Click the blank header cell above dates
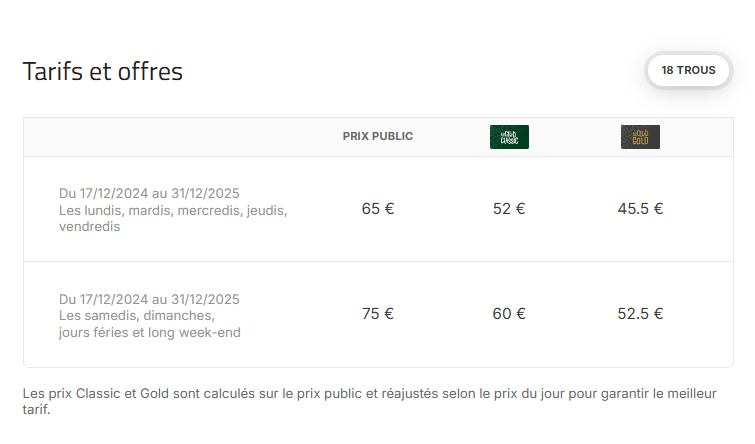Image resolution: width=755 pixels, height=444 pixels. 169,137
